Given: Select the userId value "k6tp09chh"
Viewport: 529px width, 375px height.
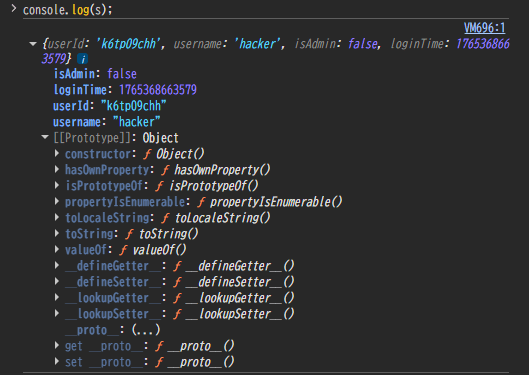Looking at the screenshot, I should point(134,106).
